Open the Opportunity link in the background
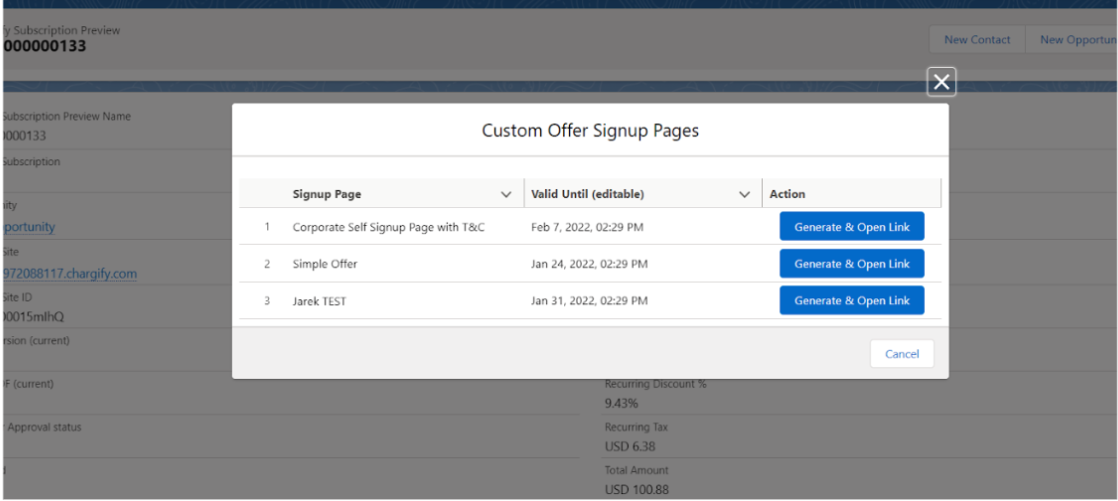The image size is (1118, 501). click(28, 227)
